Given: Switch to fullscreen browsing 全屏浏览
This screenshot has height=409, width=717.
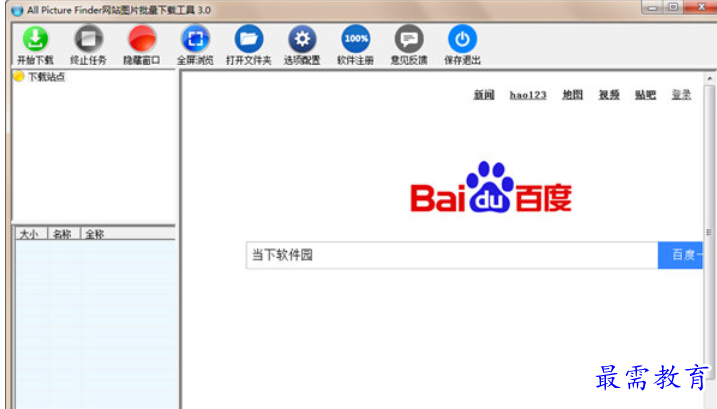Looking at the screenshot, I should click(x=195, y=39).
